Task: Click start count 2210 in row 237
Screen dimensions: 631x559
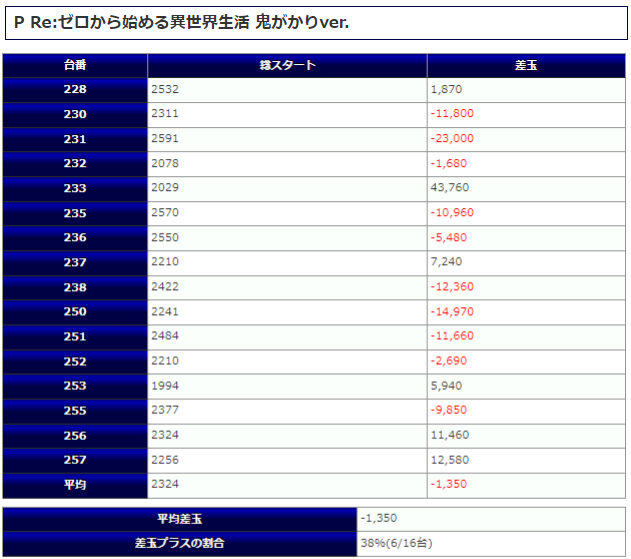Action: tap(165, 262)
